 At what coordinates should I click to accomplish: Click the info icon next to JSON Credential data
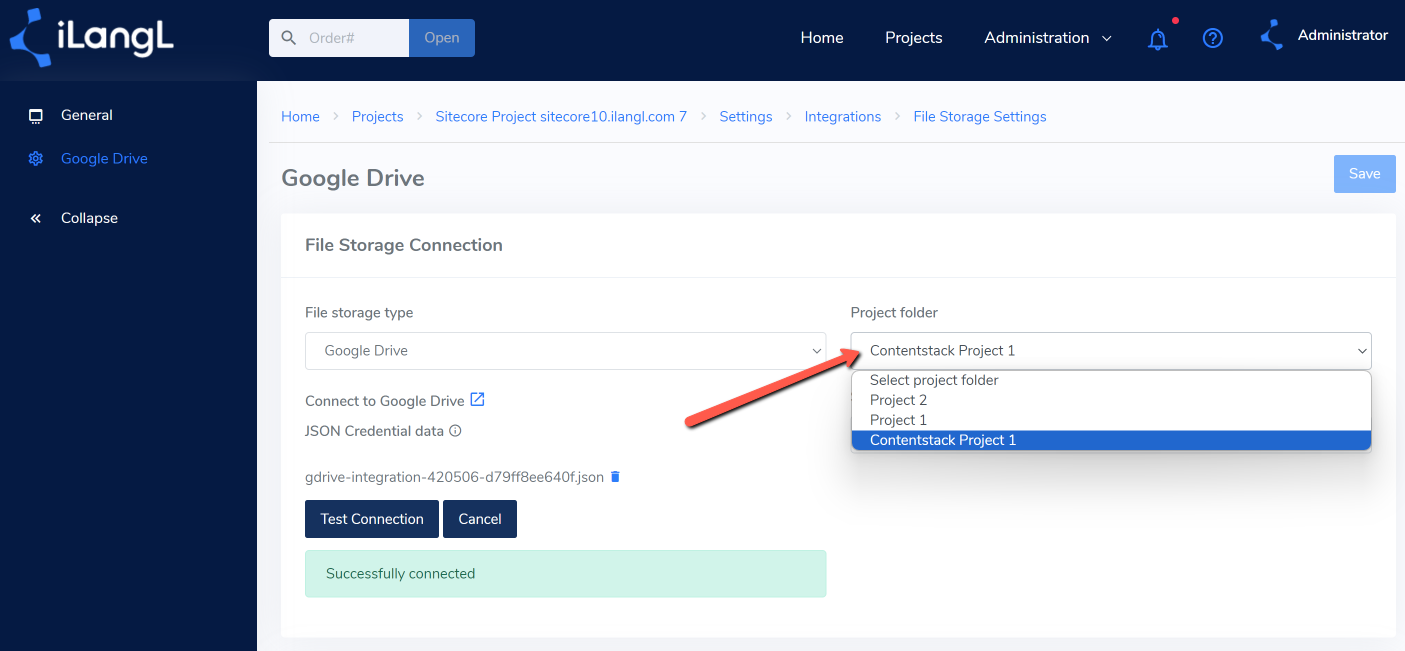[455, 431]
